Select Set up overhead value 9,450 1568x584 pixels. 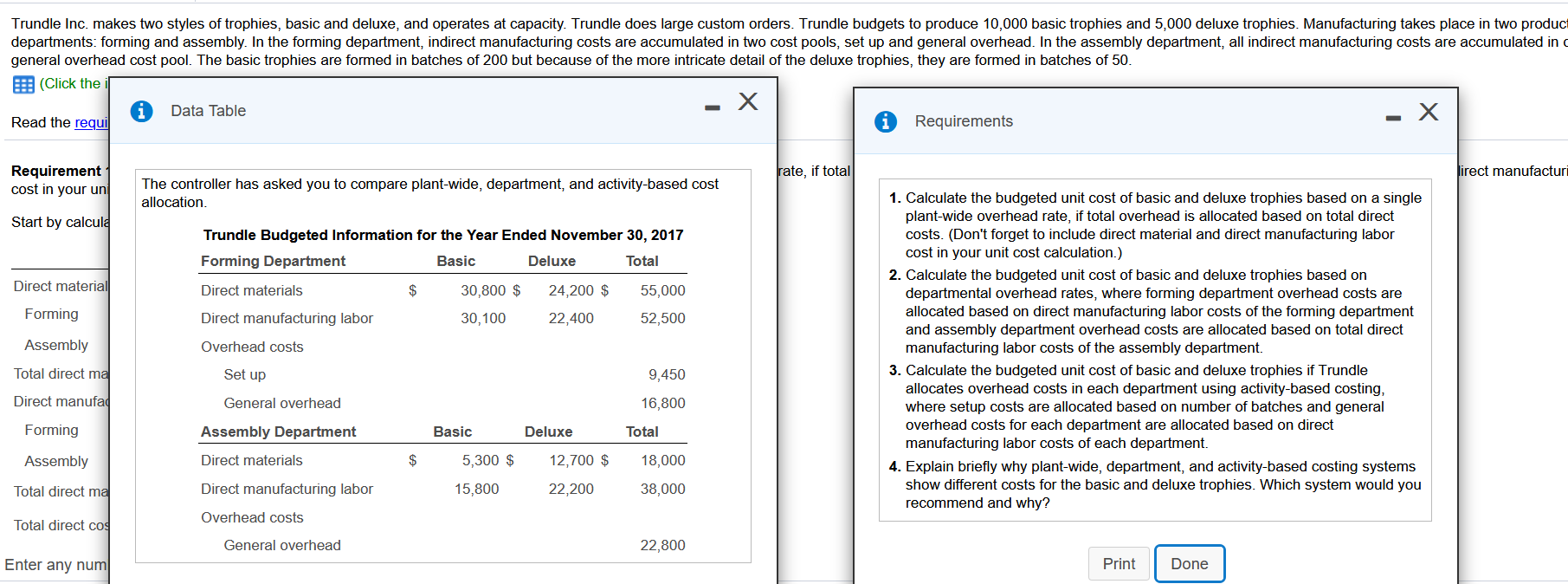coord(667,374)
